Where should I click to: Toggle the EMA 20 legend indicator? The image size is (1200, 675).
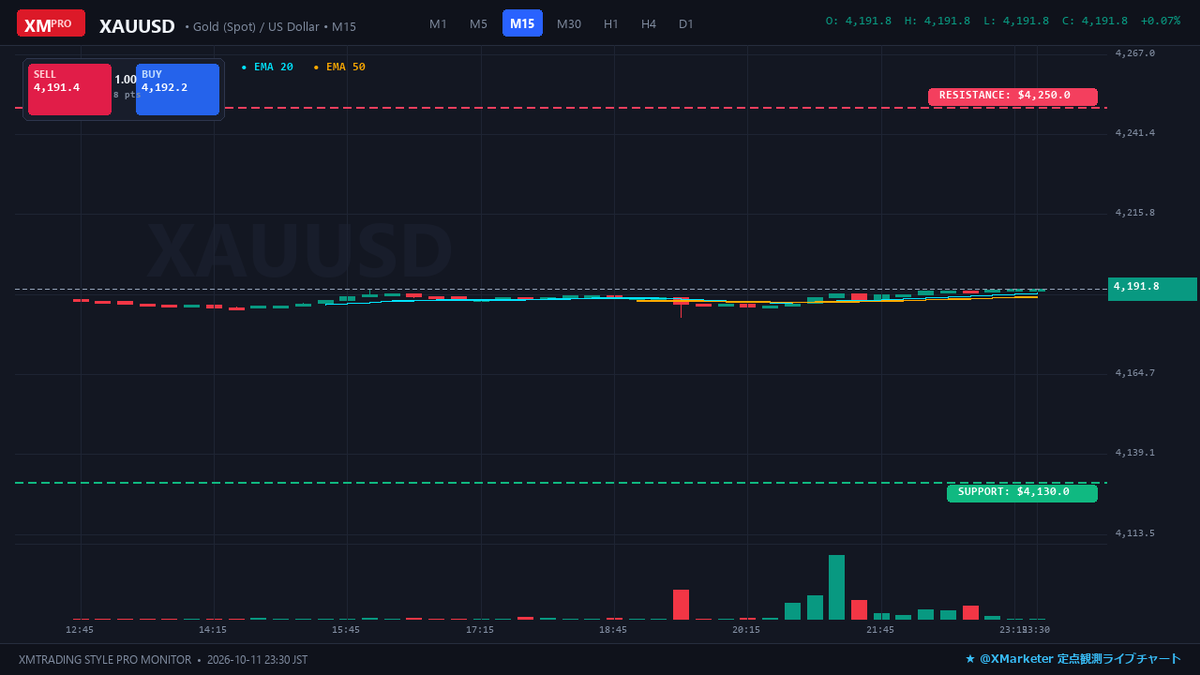268,67
